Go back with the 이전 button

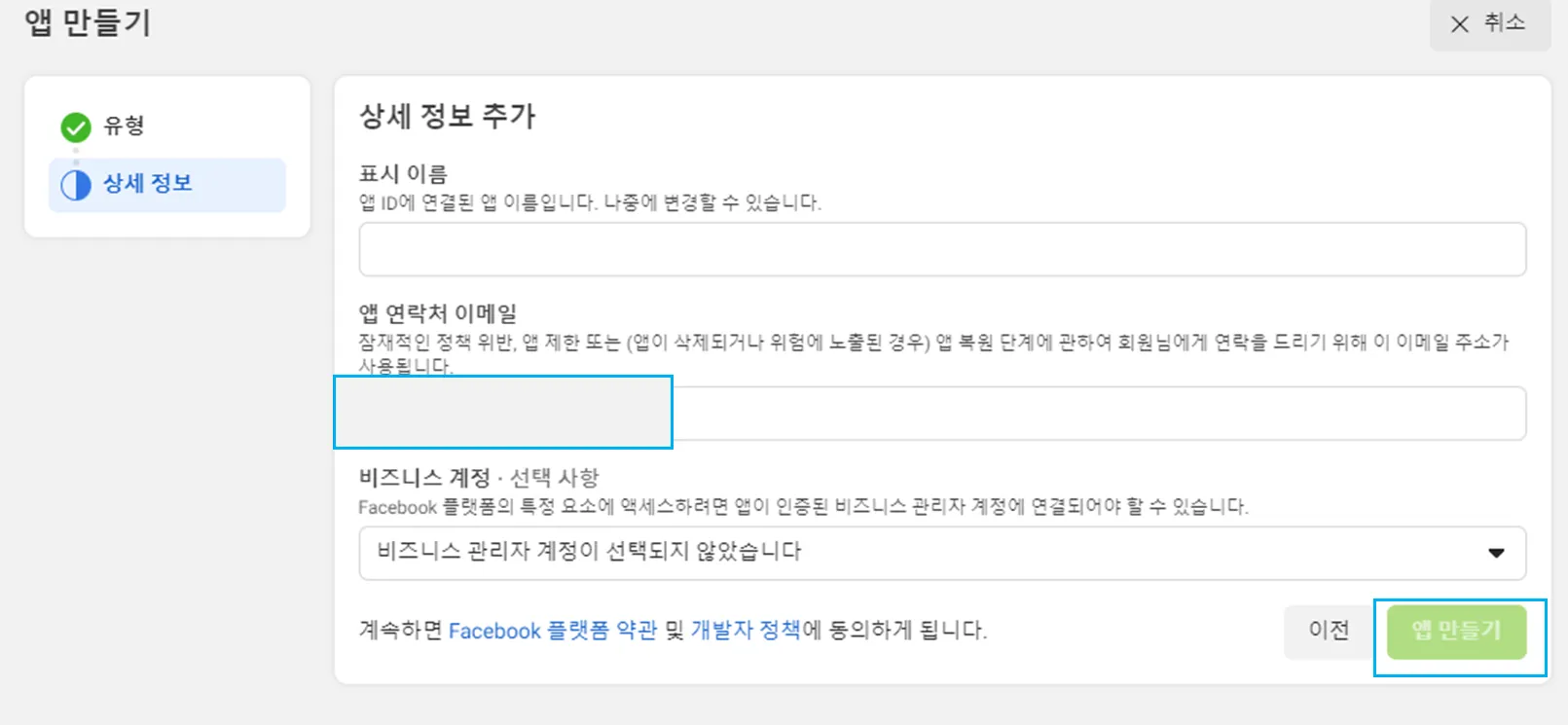(x=1328, y=631)
